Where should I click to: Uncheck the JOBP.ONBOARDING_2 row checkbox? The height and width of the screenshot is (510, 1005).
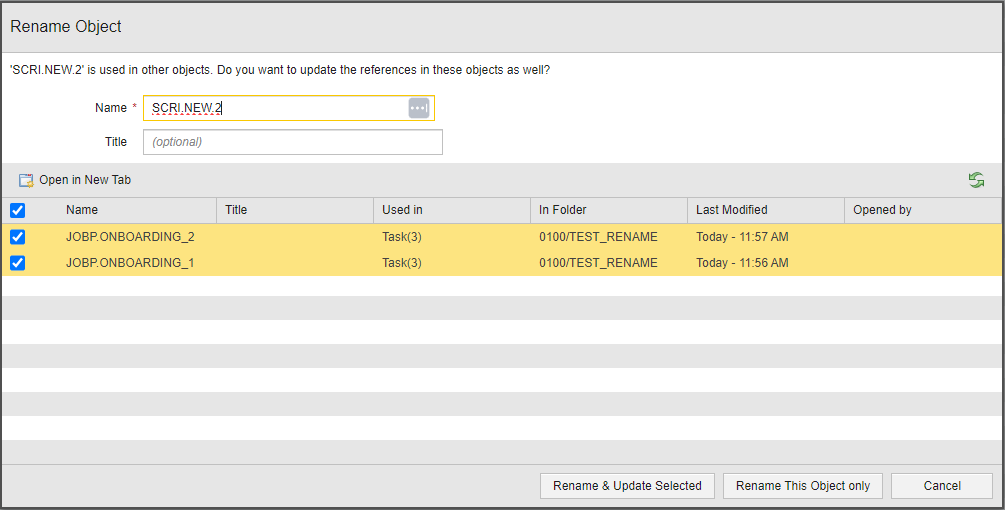point(17,237)
